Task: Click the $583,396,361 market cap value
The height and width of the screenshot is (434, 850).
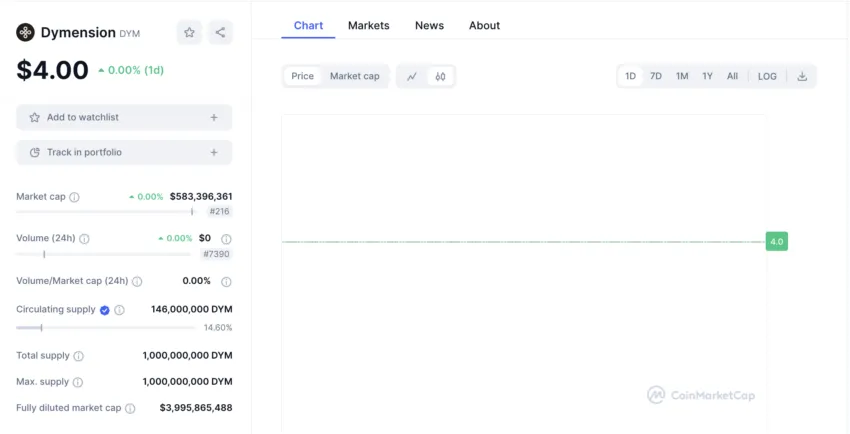Action: pyautogui.click(x=201, y=197)
